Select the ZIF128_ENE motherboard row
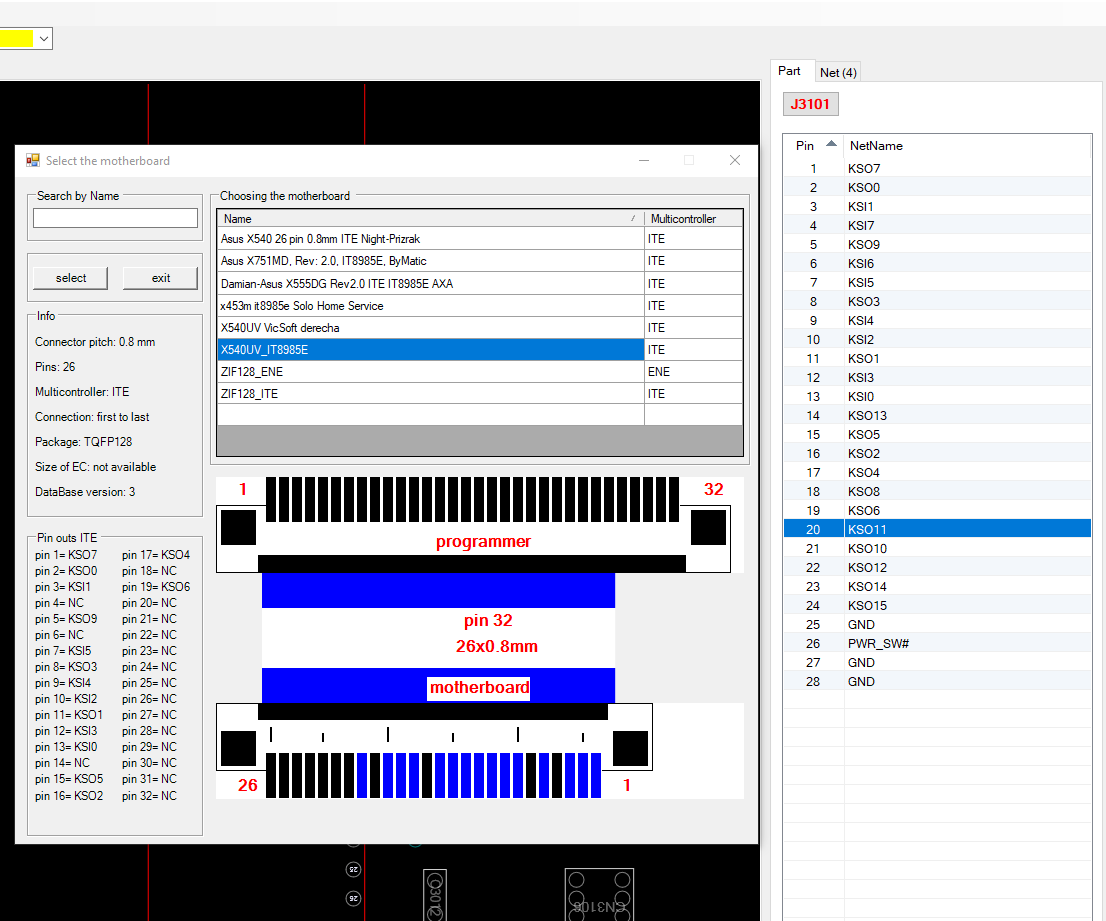The width and height of the screenshot is (1106, 921). 480,372
